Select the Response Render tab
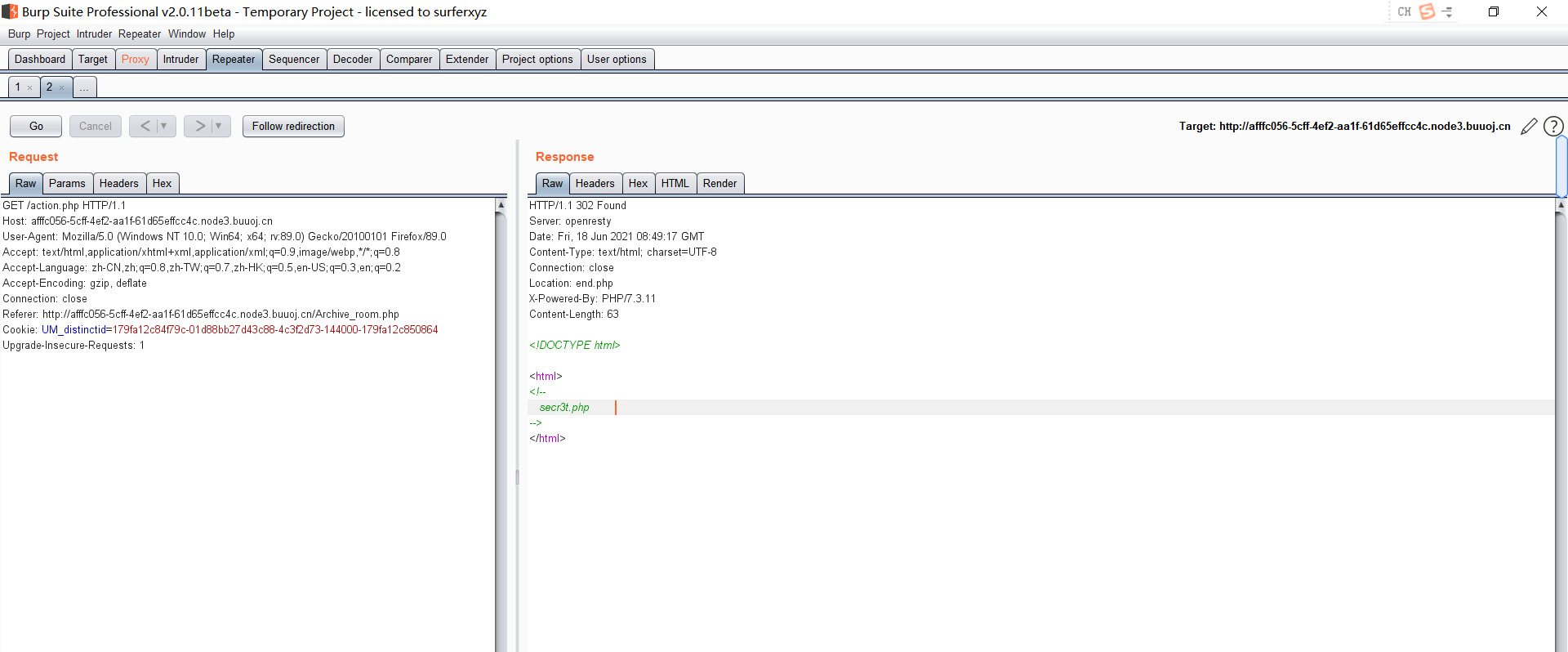Image resolution: width=1568 pixels, height=652 pixels. point(720,183)
